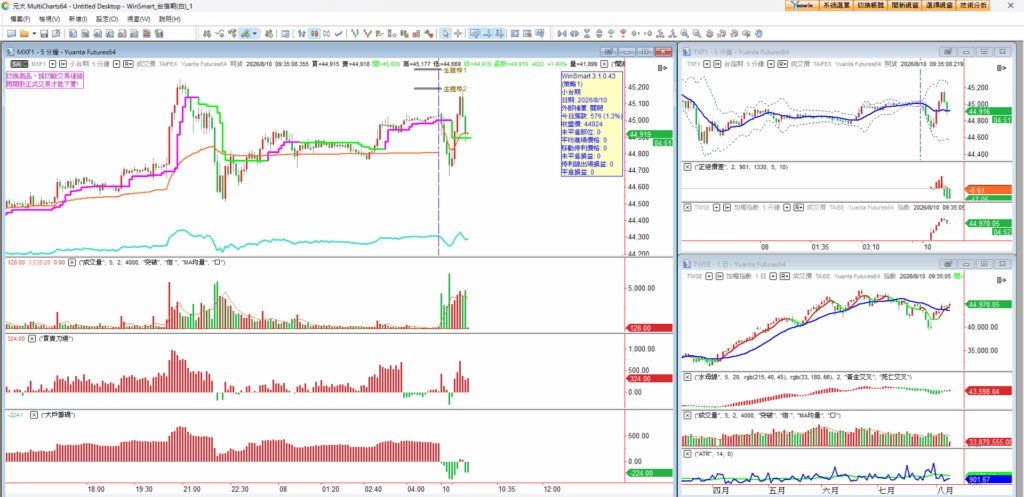Toggle the X box beside TWSE 5分鐘 subchart

(x=687, y=208)
